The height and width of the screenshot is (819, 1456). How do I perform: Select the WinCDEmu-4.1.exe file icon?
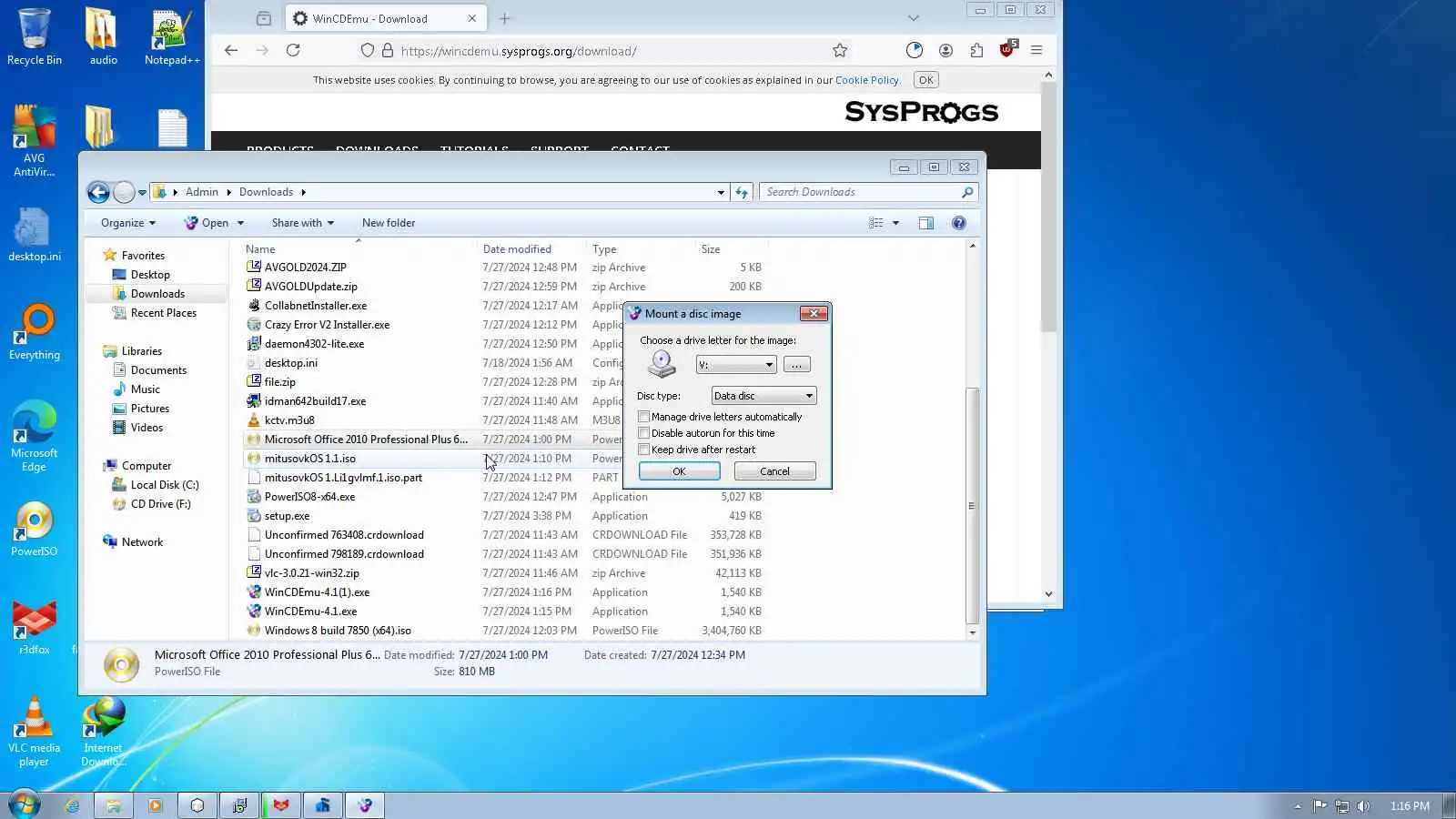pos(254,612)
